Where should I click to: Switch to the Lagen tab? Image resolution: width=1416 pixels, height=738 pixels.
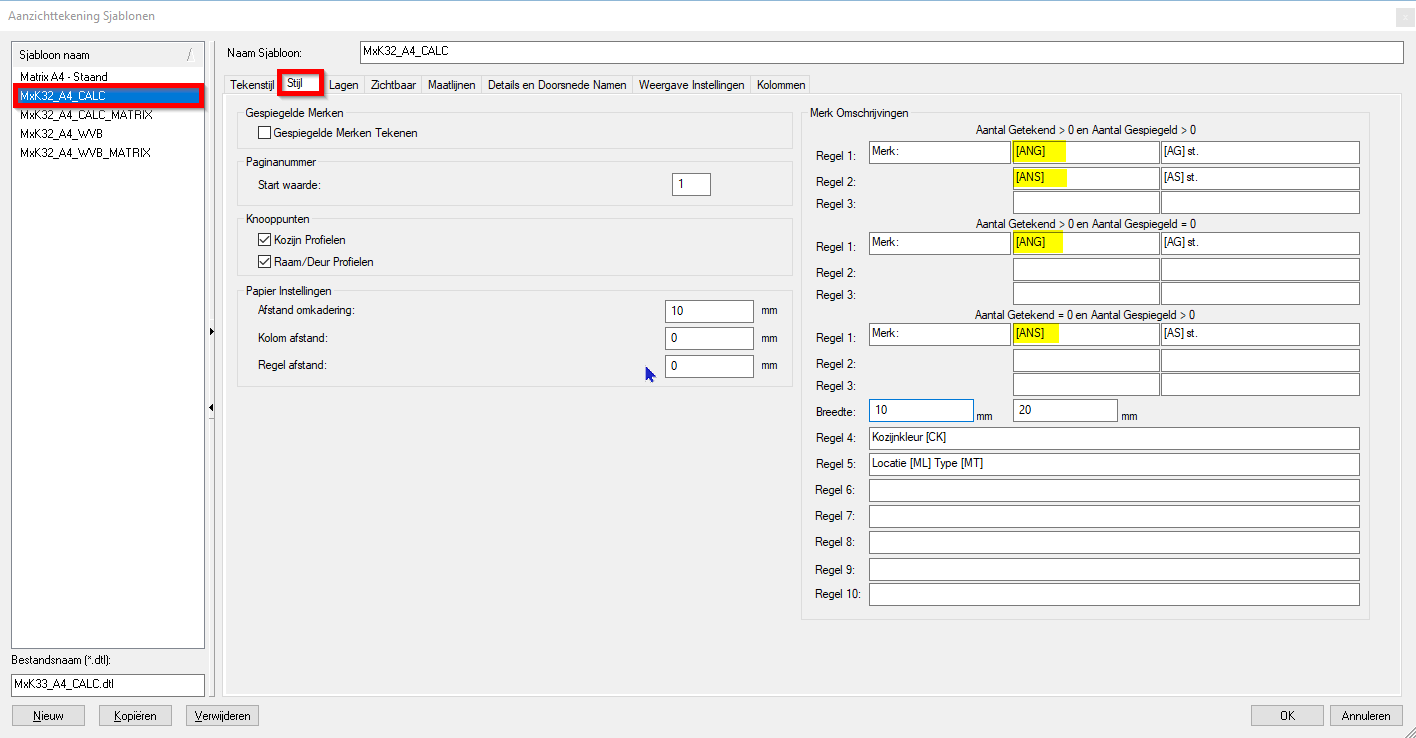[x=344, y=85]
